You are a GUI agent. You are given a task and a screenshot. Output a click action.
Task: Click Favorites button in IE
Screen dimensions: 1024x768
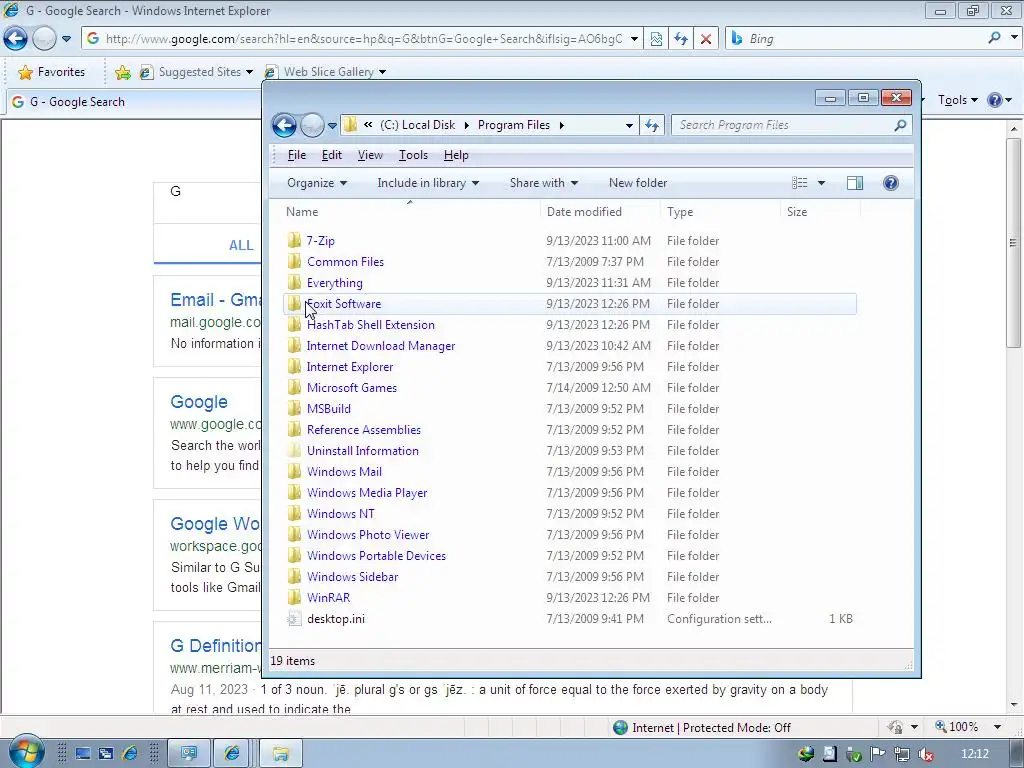coord(52,72)
